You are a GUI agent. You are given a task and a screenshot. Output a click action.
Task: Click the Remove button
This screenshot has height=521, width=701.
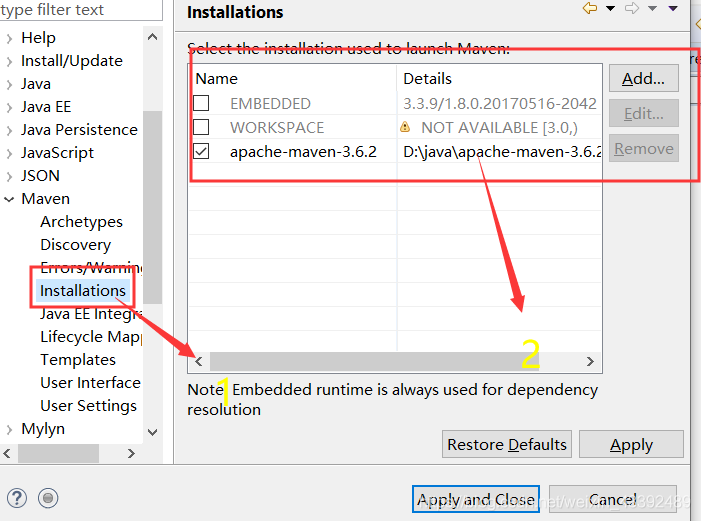643,148
